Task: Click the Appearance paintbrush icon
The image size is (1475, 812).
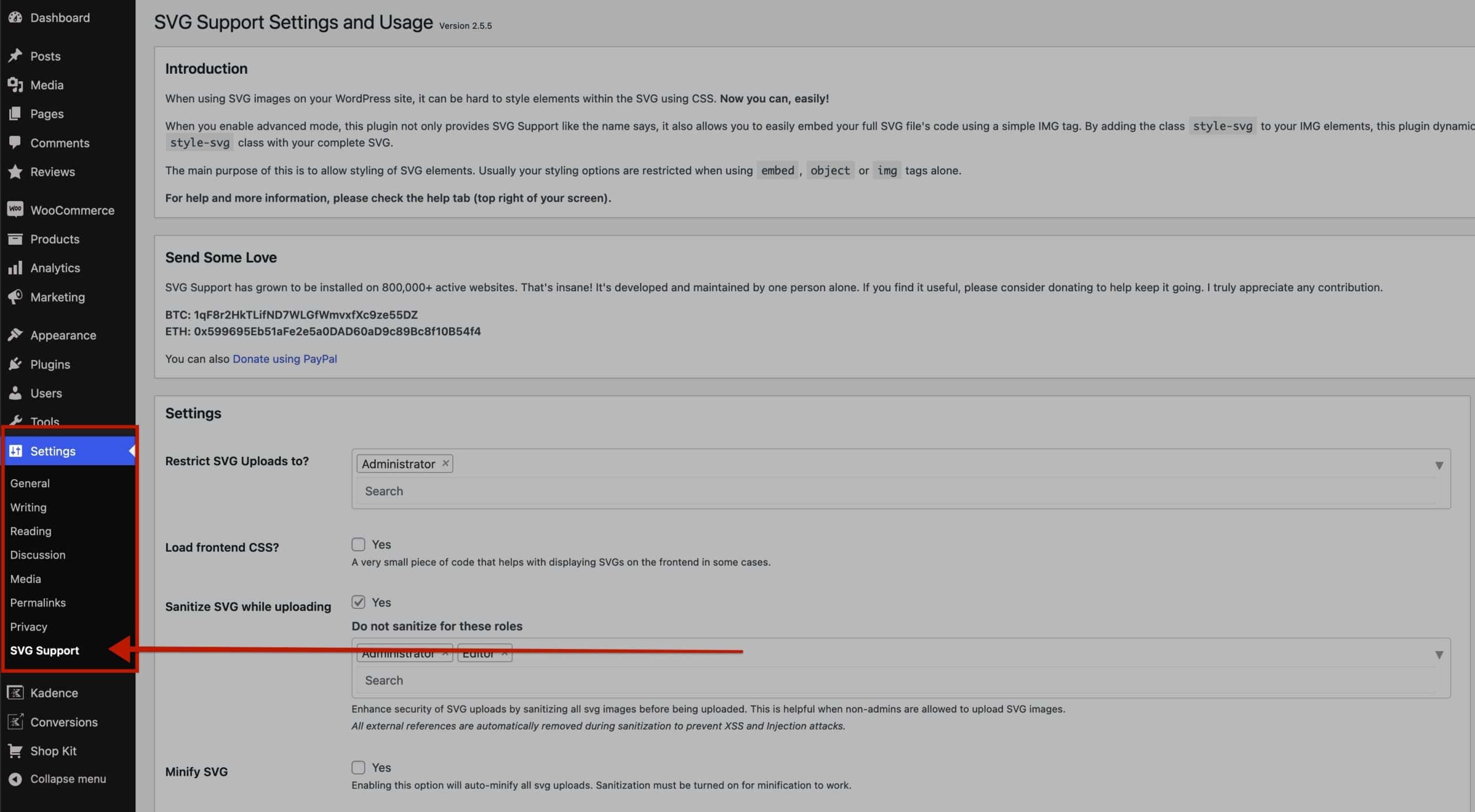Action: (x=16, y=335)
